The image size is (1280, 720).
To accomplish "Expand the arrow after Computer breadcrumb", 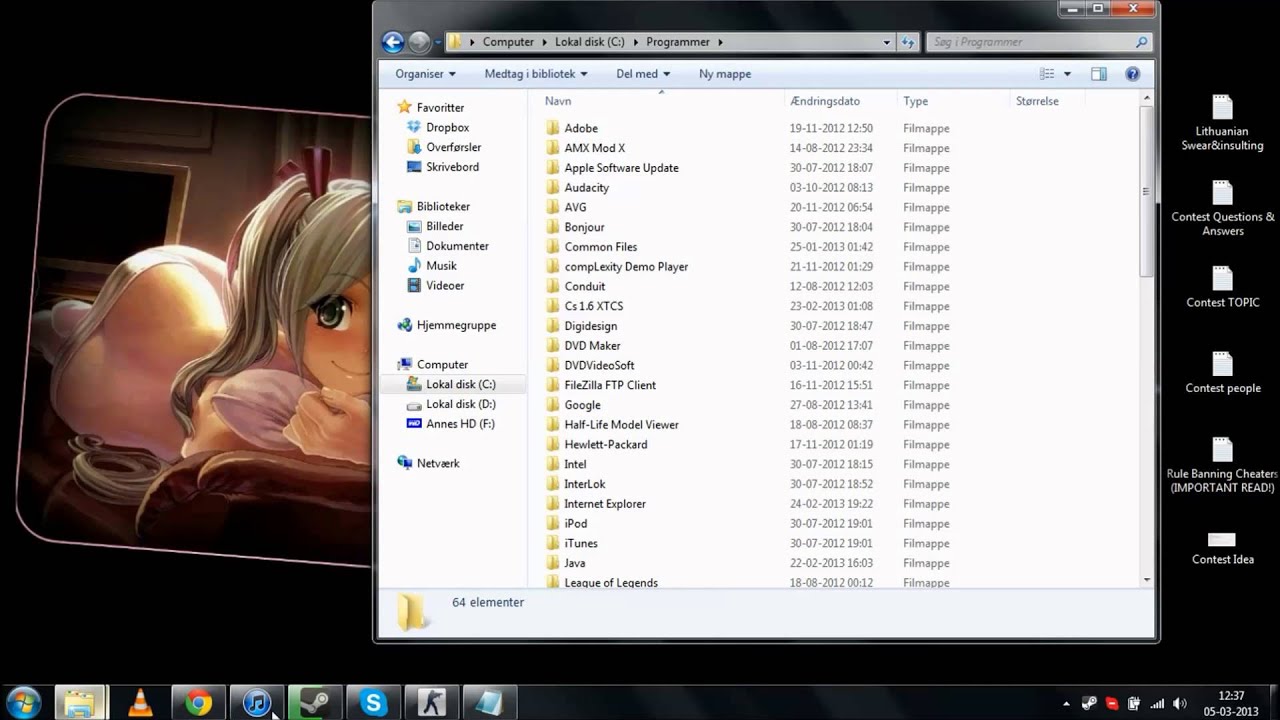I will click(545, 42).
